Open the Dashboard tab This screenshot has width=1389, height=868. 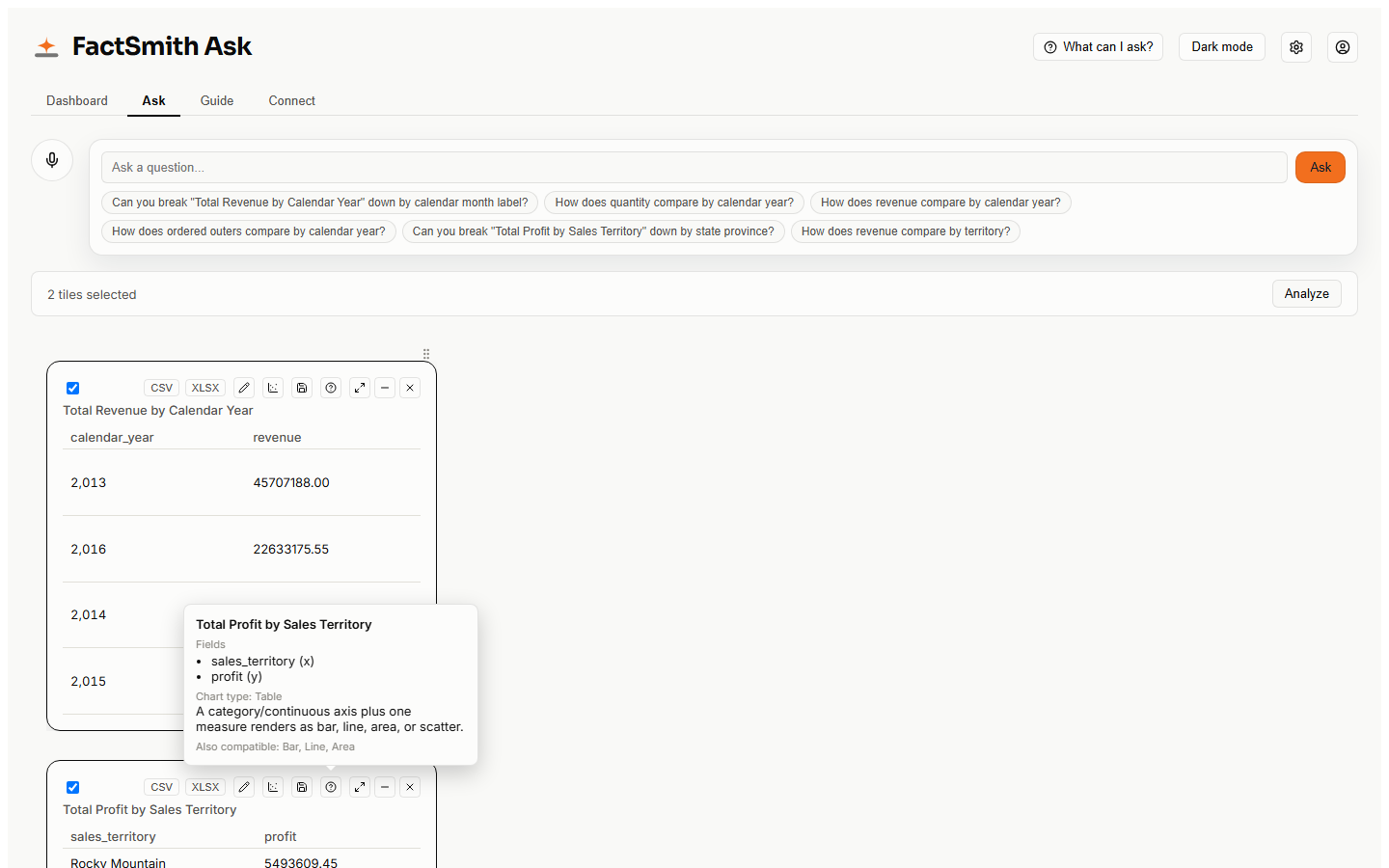[77, 100]
